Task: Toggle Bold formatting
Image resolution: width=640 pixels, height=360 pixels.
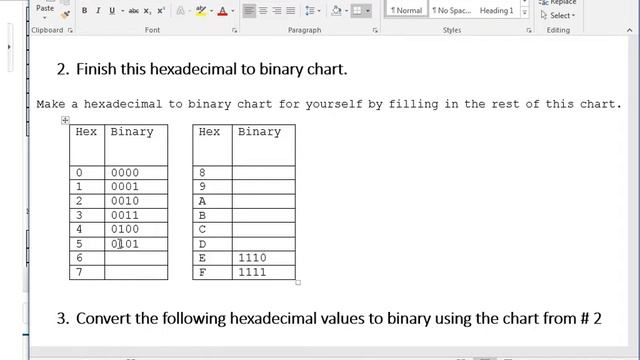Action: pos(84,11)
